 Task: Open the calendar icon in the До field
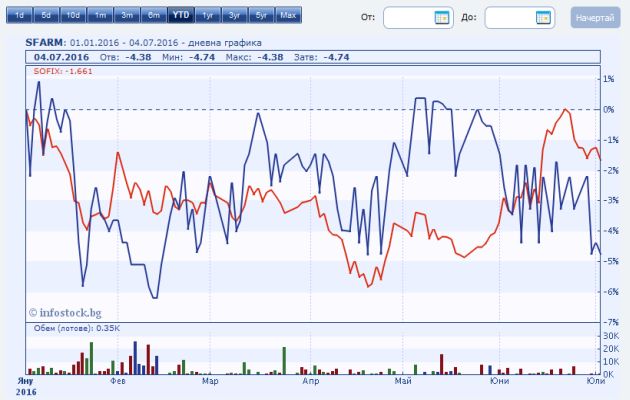pyautogui.click(x=543, y=18)
